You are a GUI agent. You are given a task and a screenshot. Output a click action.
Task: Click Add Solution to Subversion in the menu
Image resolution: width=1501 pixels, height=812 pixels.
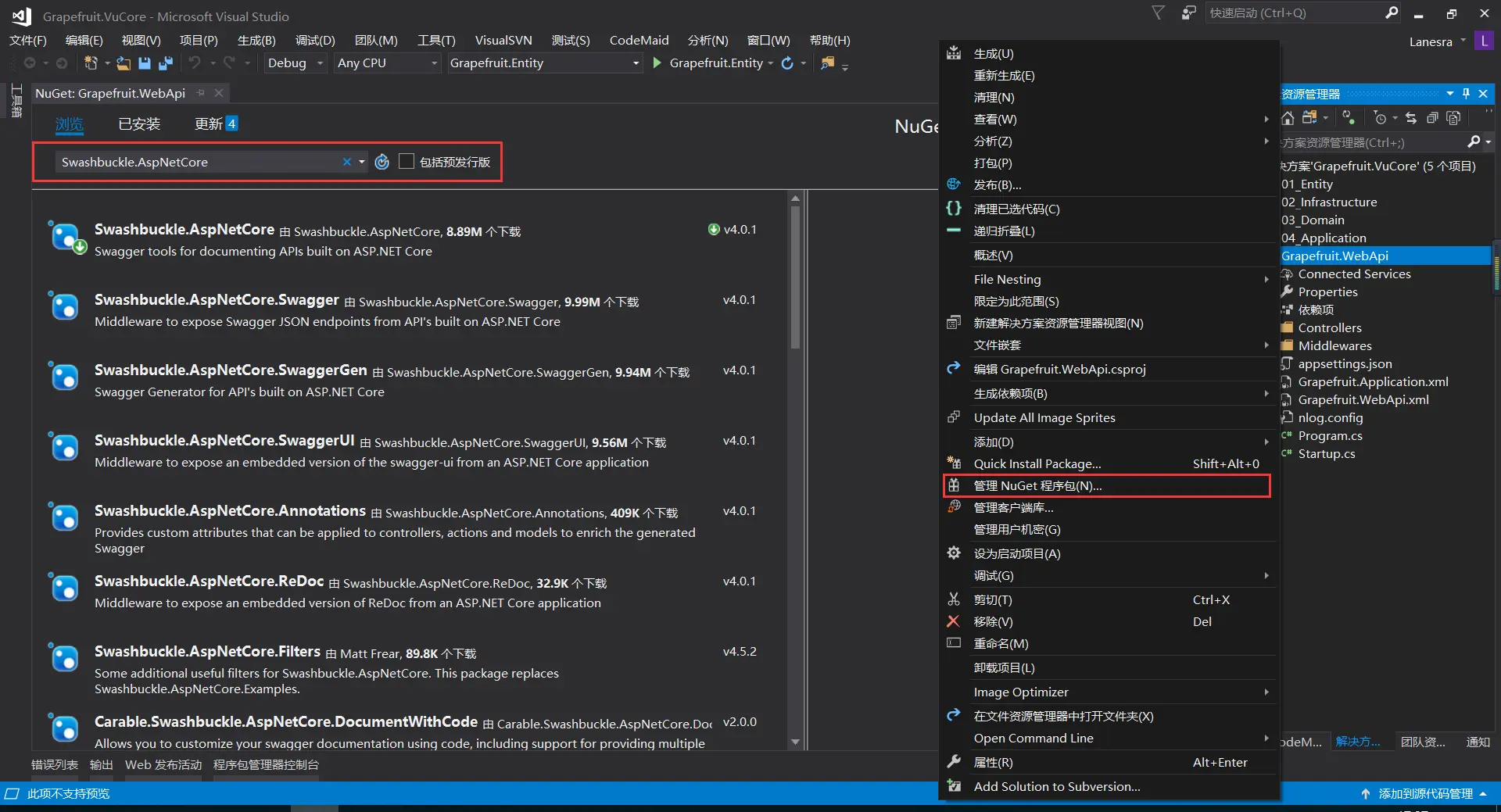click(1056, 786)
